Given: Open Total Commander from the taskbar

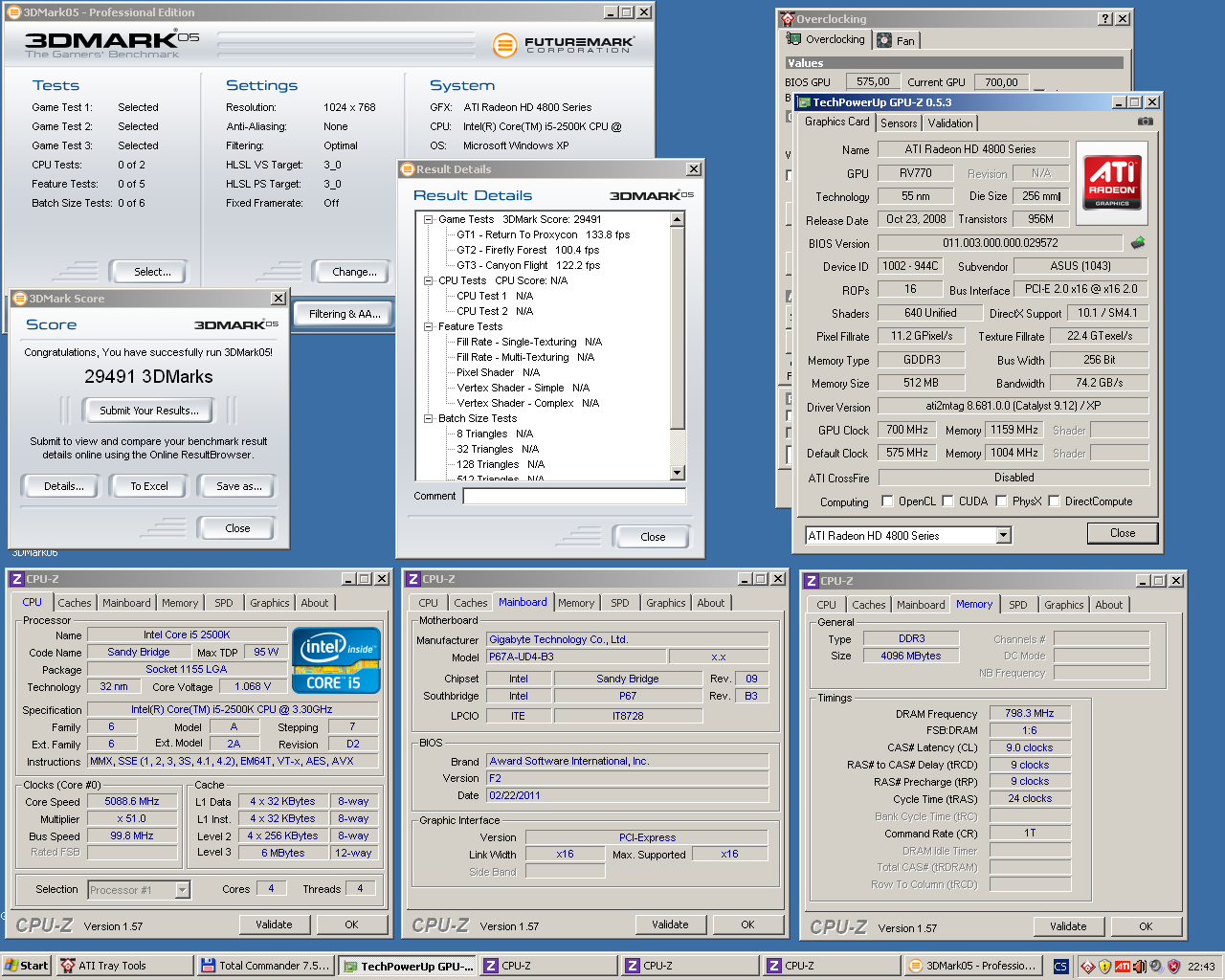Looking at the screenshot, I should [x=265, y=966].
